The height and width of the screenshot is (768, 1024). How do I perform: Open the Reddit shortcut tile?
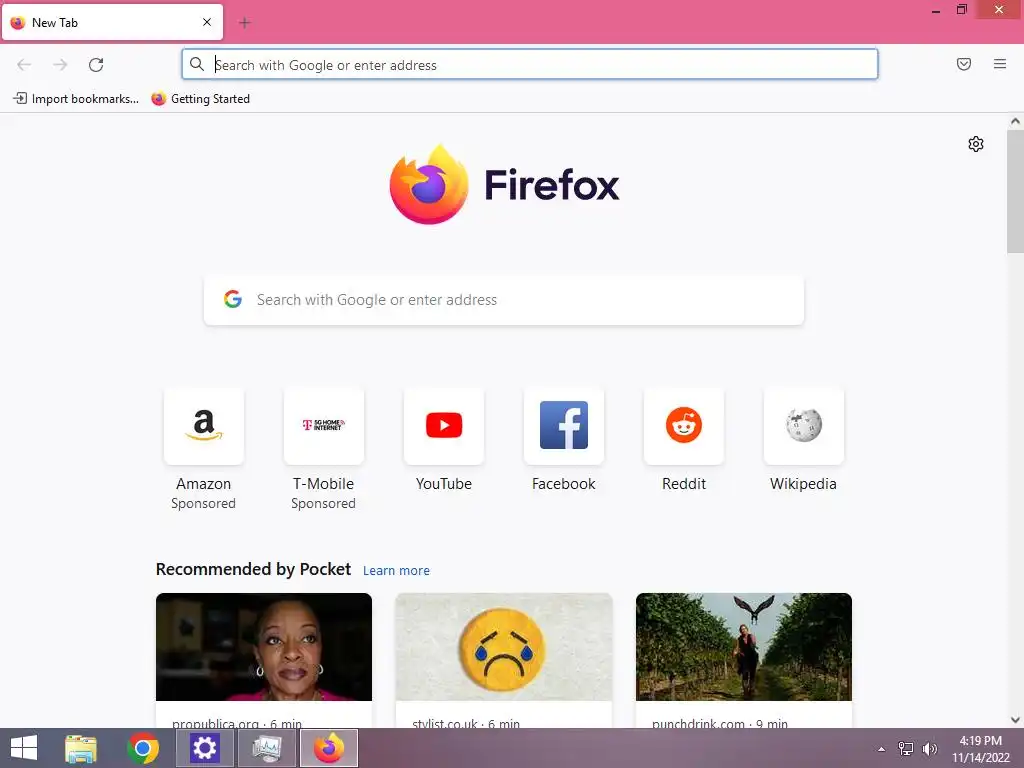click(684, 426)
